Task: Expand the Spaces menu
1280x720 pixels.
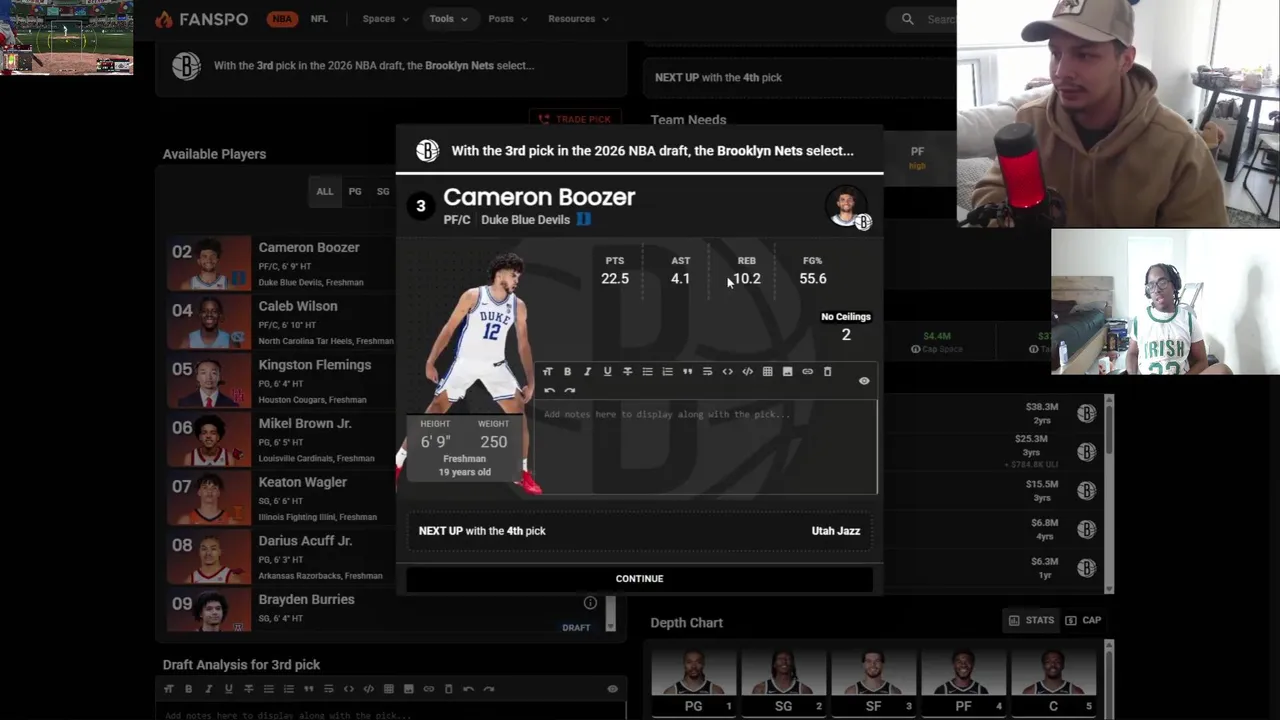Action: pyautogui.click(x=385, y=19)
